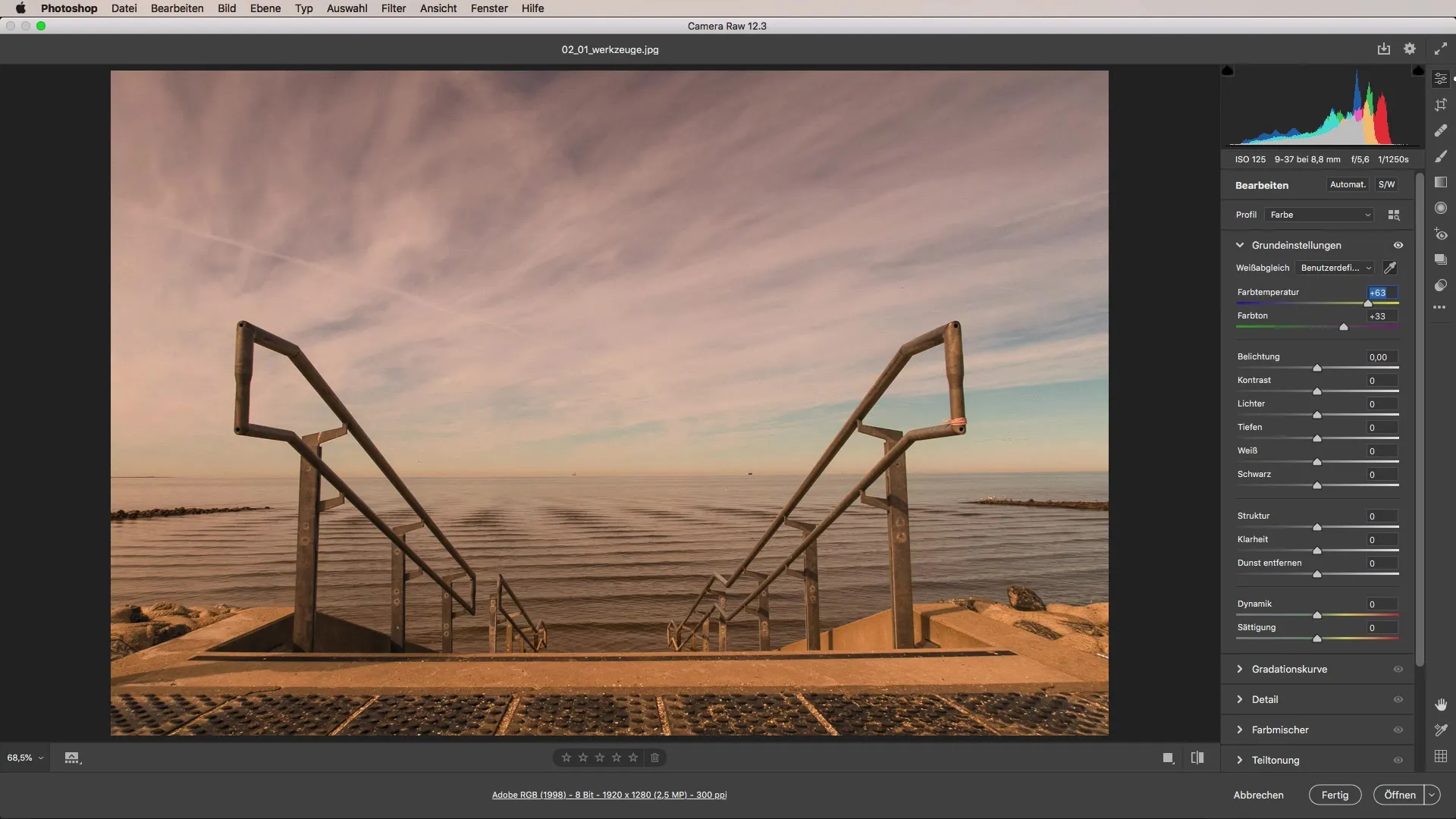
Task: Click the Farbton slider handle
Action: 1344,327
